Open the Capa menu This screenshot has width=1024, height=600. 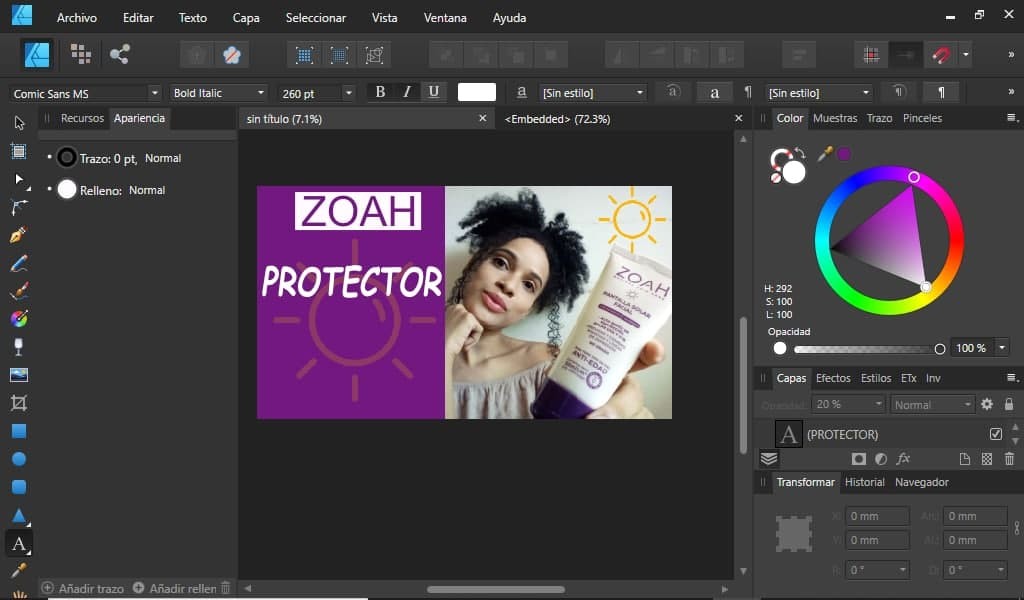(x=246, y=18)
